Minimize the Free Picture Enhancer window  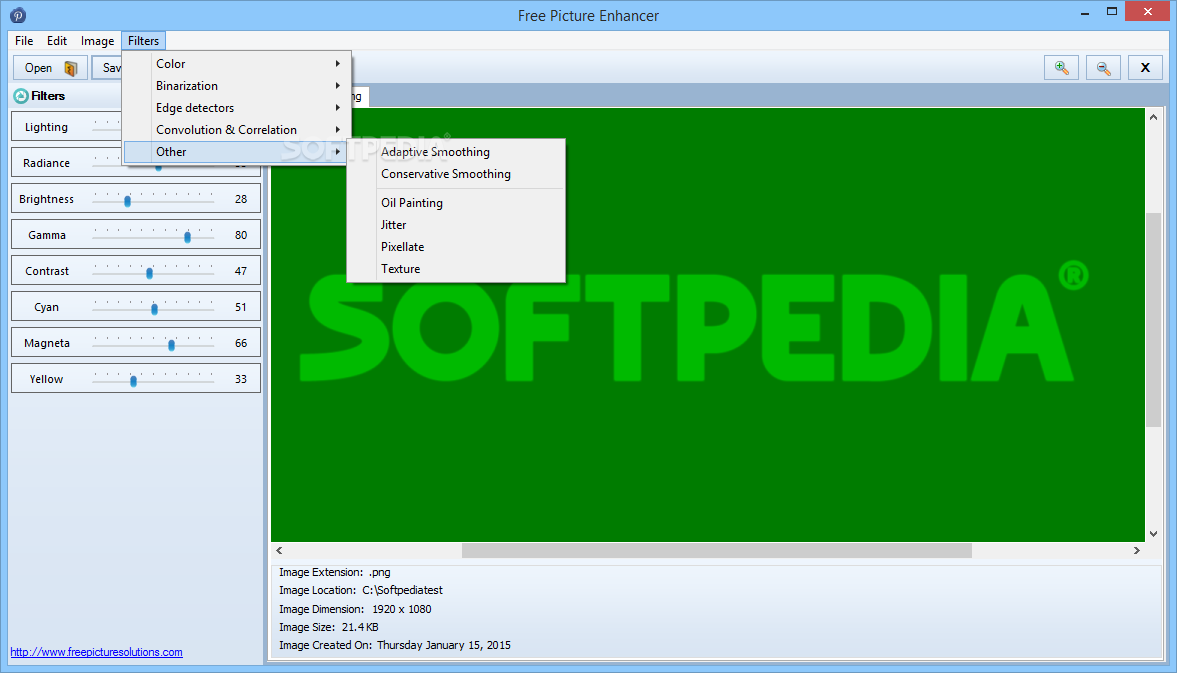[1085, 13]
